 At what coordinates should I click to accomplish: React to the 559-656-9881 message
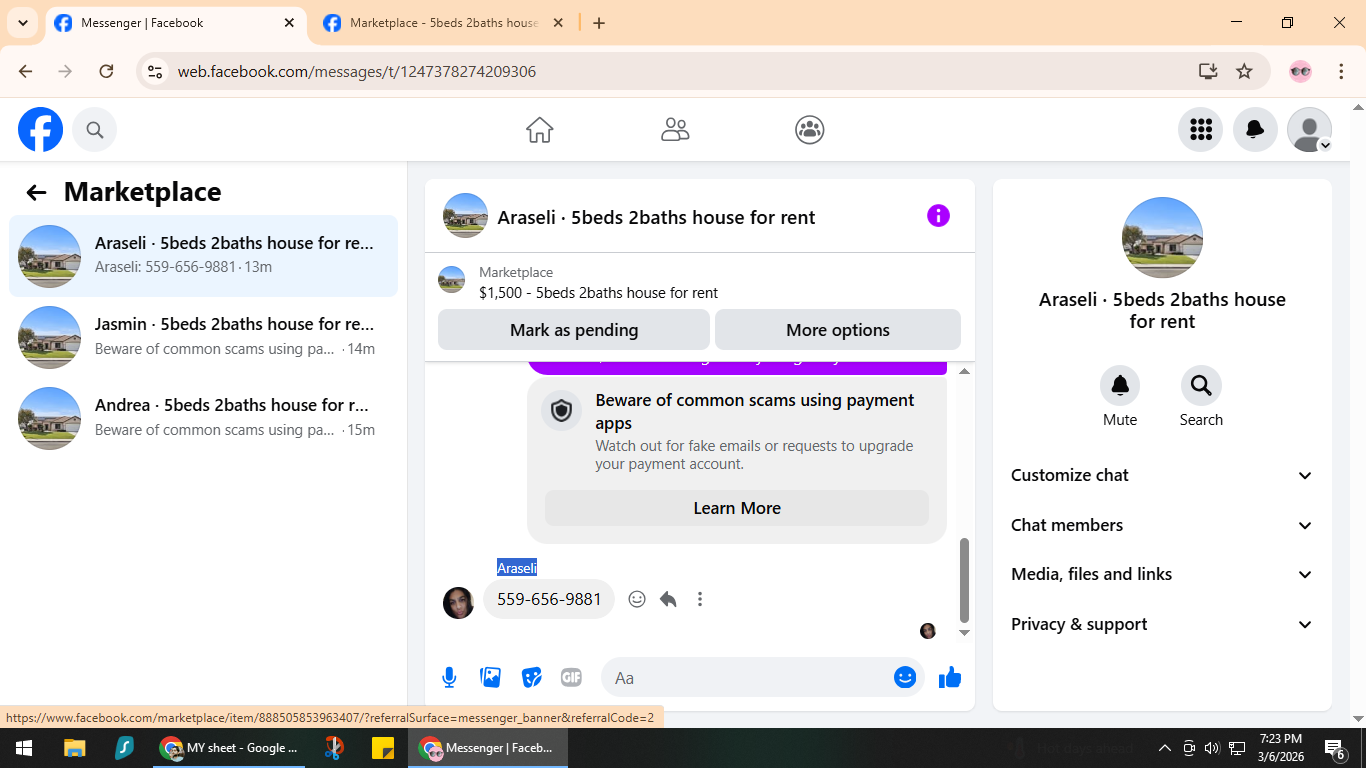(x=637, y=599)
